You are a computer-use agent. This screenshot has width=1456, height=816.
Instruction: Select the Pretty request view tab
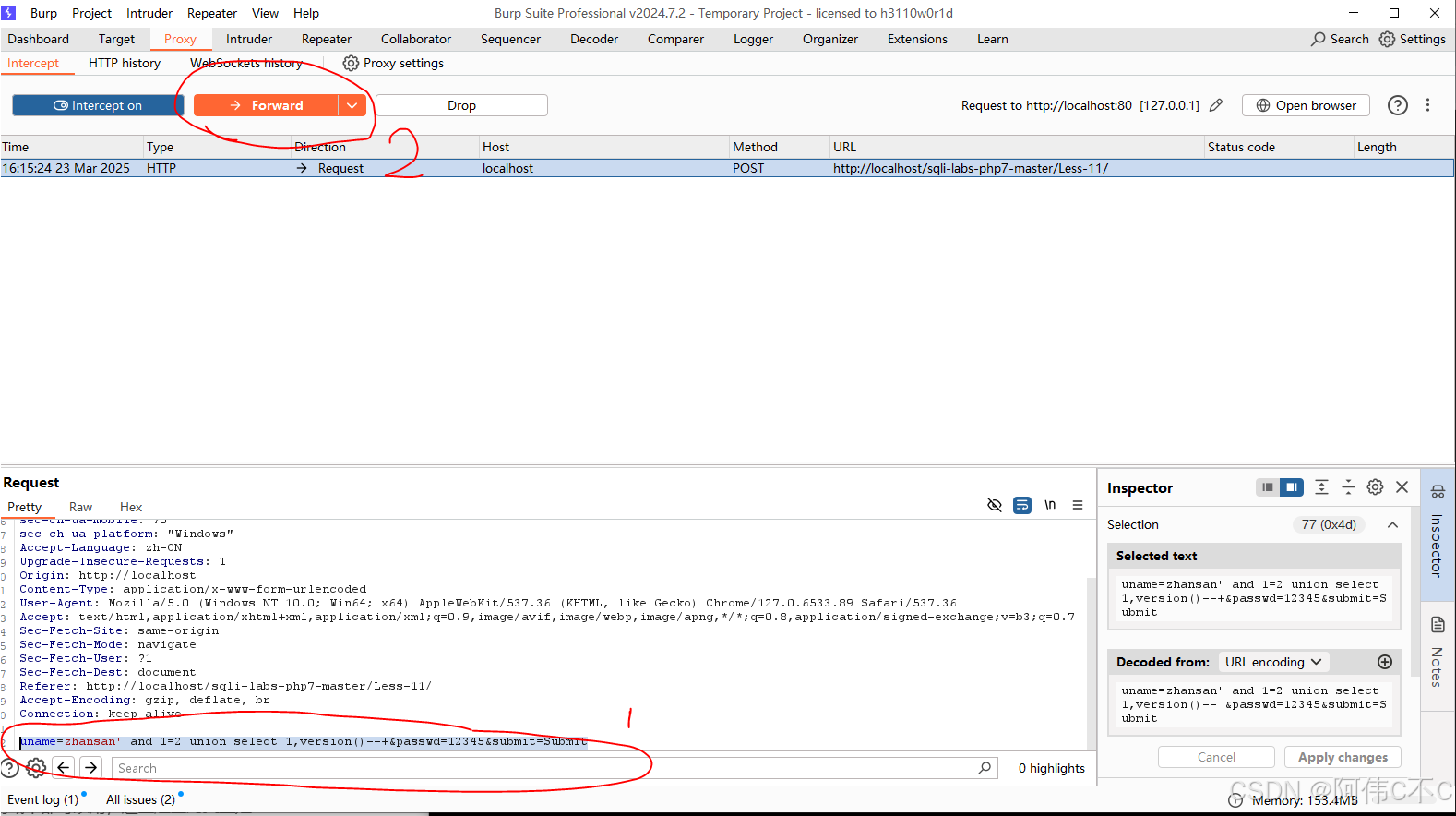24,507
